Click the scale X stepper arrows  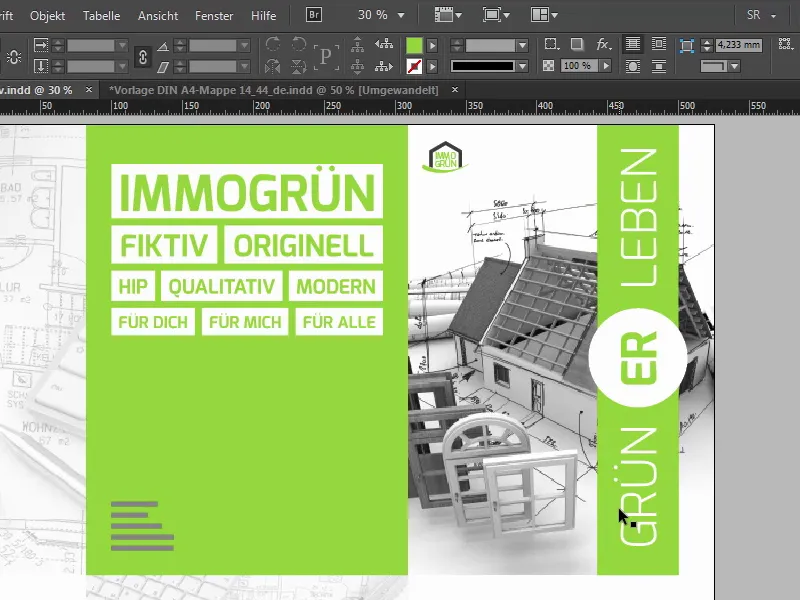pos(58,45)
